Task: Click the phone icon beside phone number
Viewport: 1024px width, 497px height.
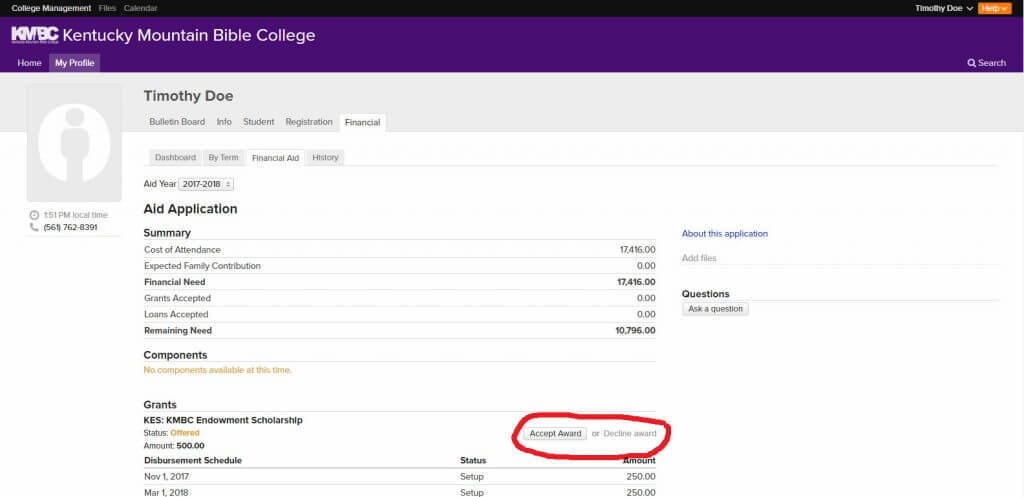Action: coord(34,227)
